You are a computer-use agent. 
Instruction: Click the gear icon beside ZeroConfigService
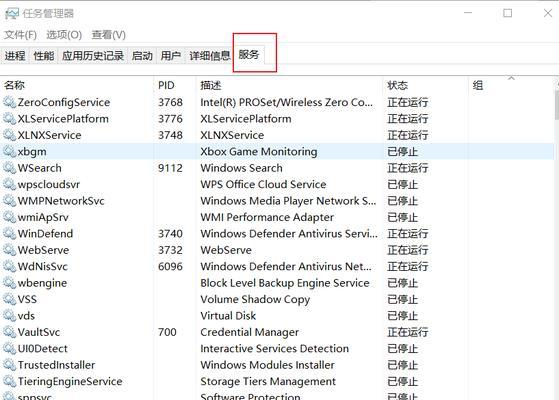pos(10,102)
